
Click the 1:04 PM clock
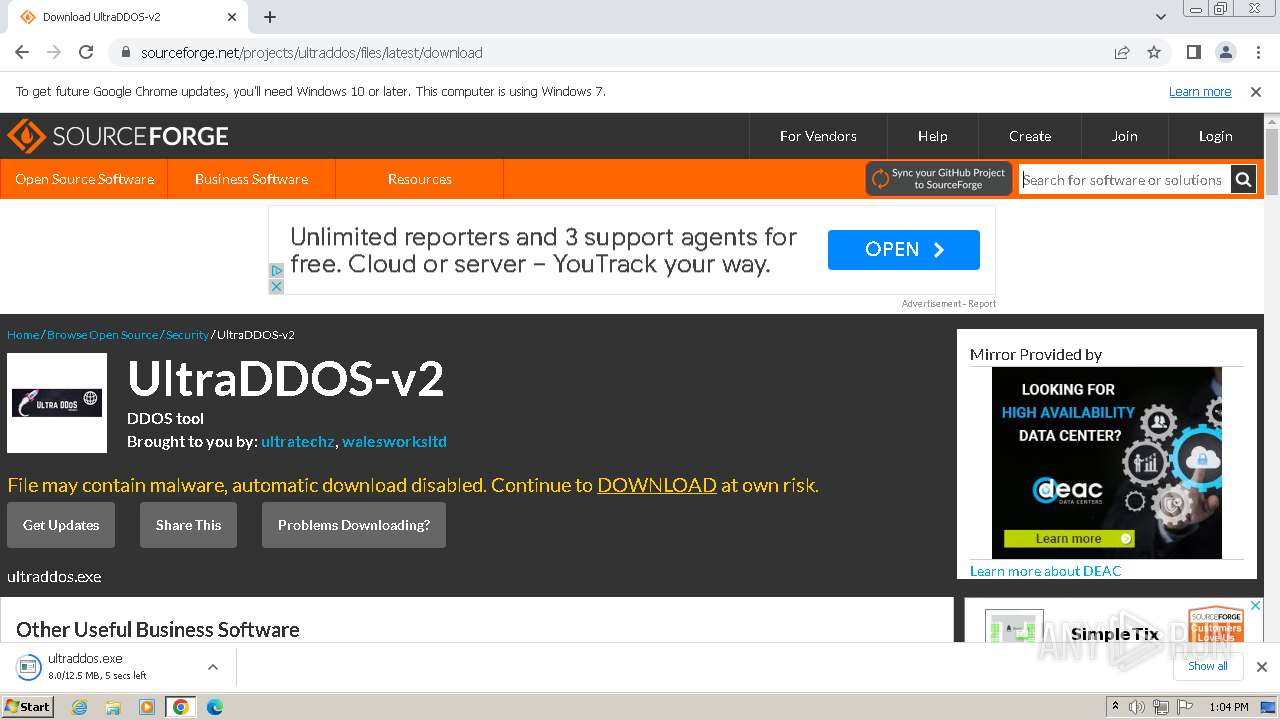tap(1229, 707)
